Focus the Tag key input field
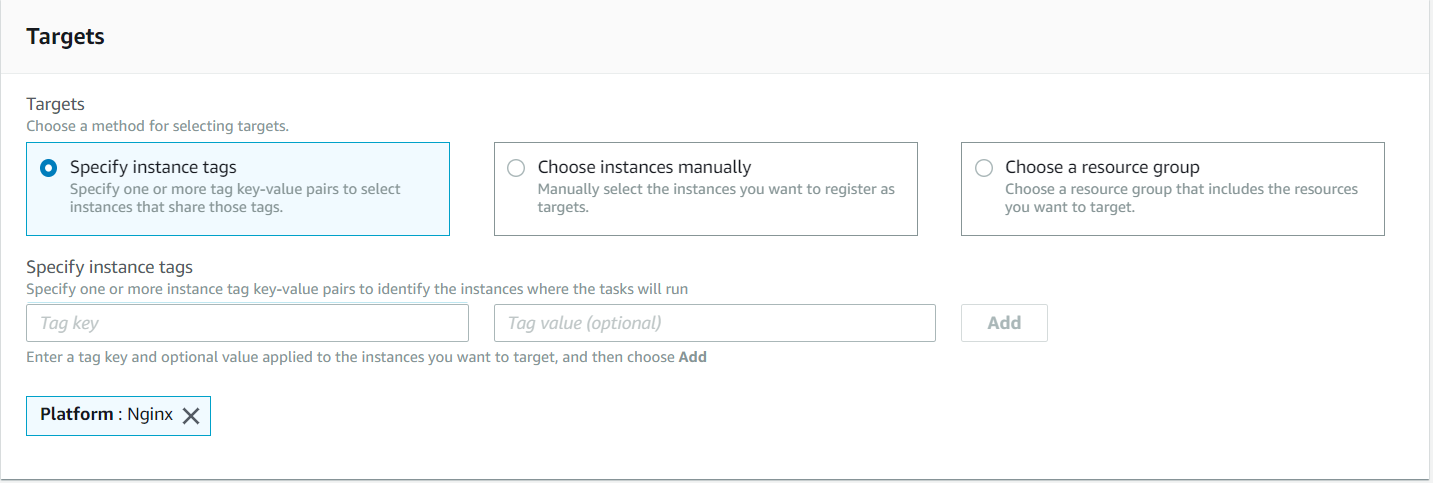This screenshot has height=483, width=1433. (247, 323)
